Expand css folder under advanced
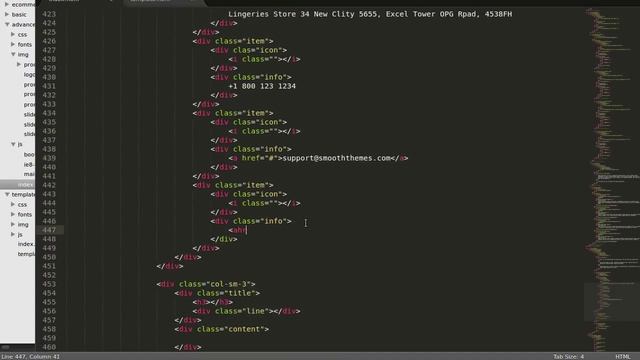The image size is (640, 360). (x=13, y=35)
